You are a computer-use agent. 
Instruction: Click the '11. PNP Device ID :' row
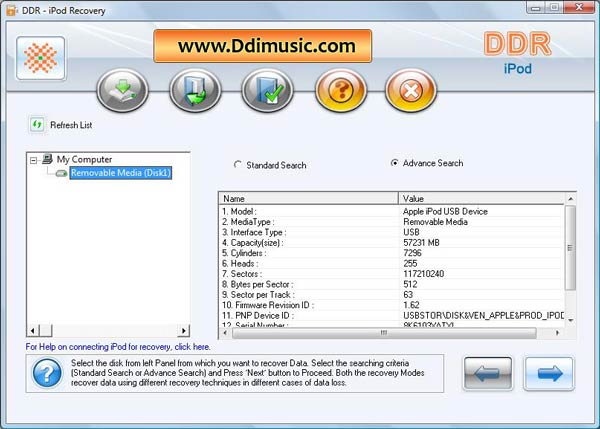[258, 316]
